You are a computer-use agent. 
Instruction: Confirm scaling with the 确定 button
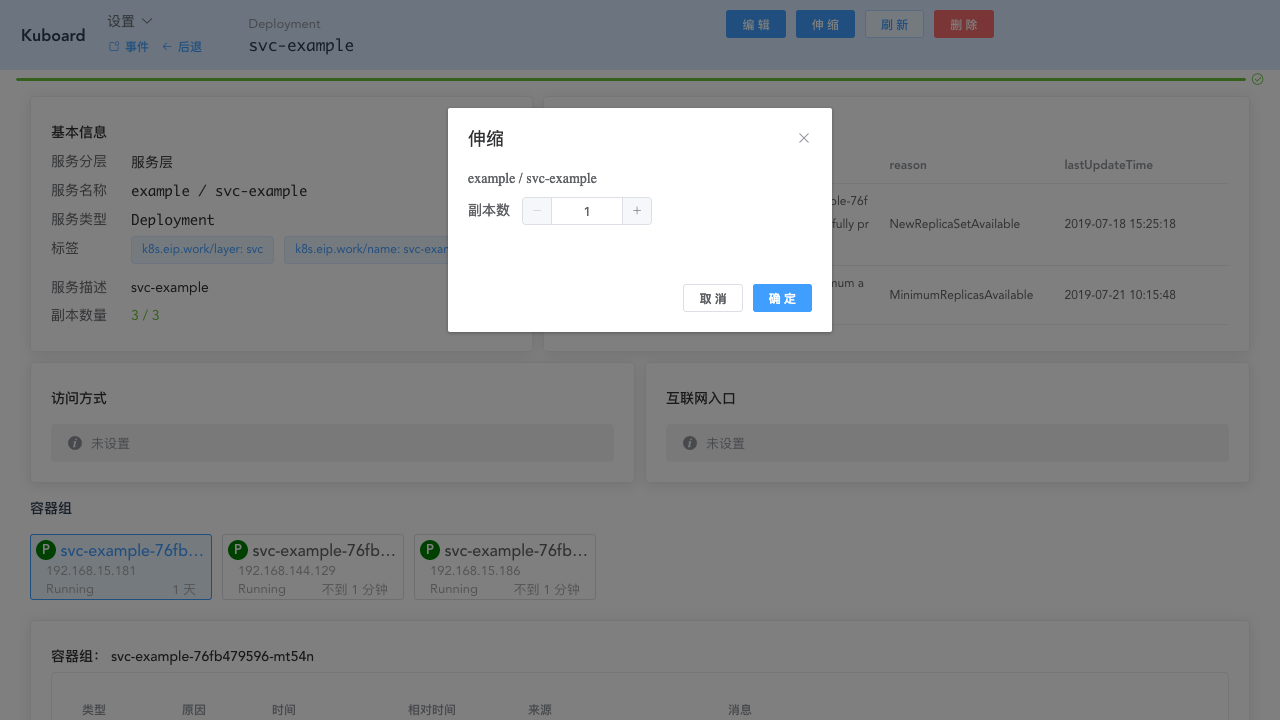pyautogui.click(x=782, y=298)
